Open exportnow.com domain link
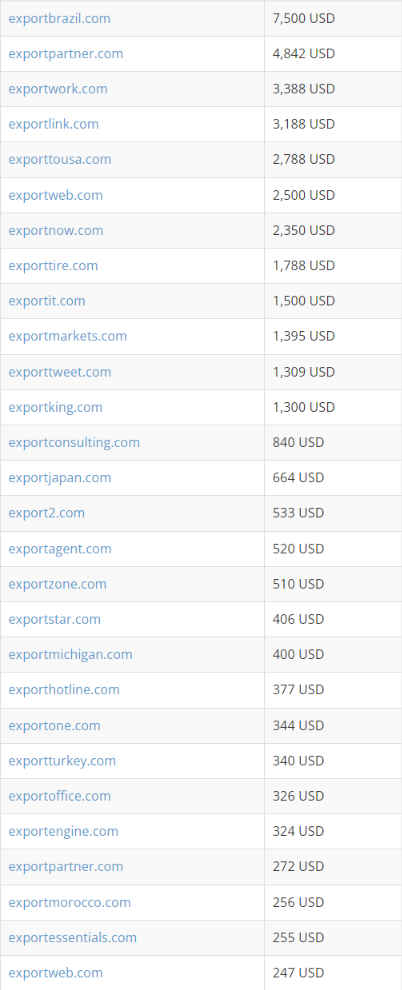Viewport: 402px width, 990px height. [56, 230]
